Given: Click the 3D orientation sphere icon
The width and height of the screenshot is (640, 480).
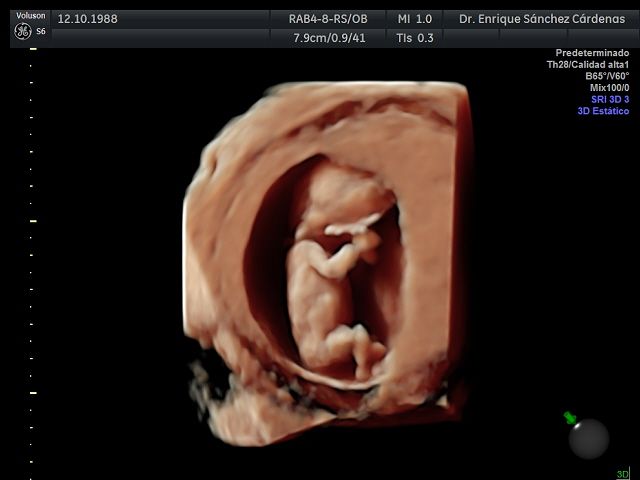Looking at the screenshot, I should [589, 439].
